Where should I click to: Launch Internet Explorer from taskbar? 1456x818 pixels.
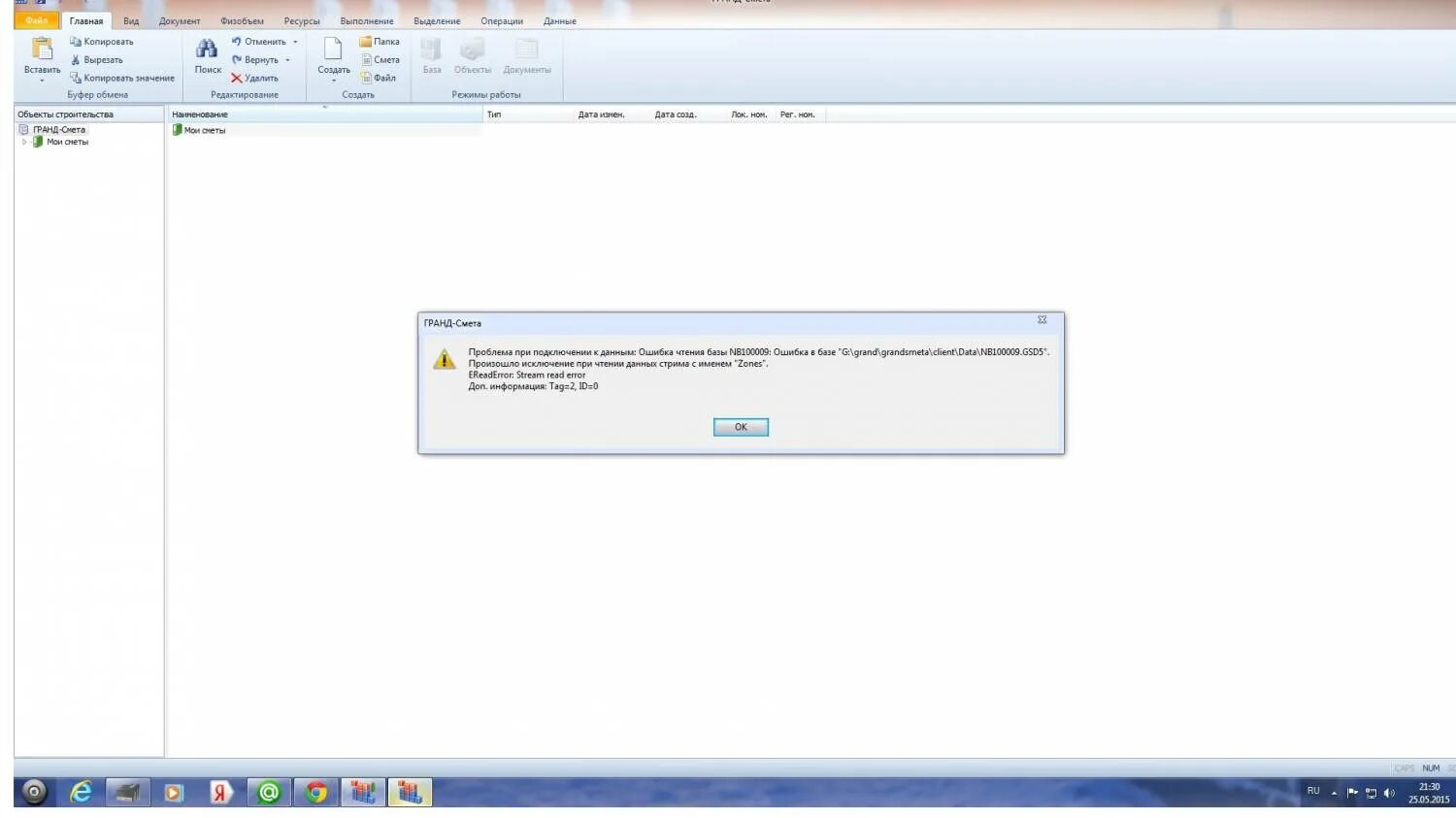(x=81, y=793)
